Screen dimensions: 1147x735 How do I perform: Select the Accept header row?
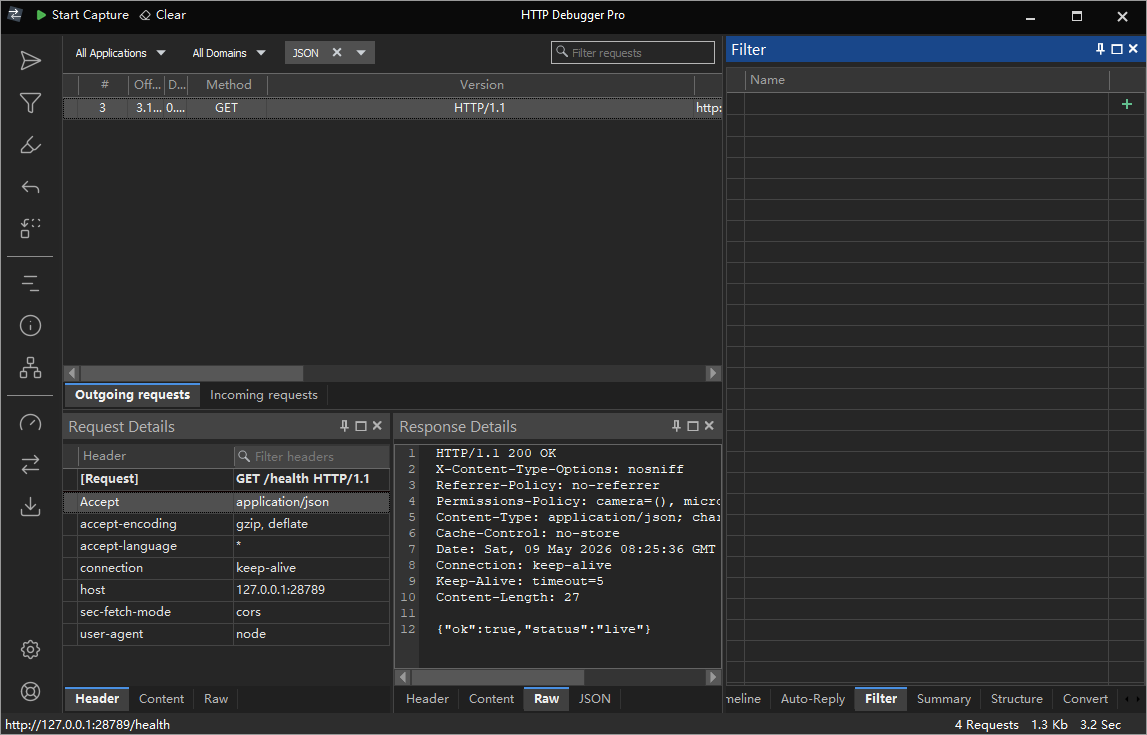tap(226, 502)
